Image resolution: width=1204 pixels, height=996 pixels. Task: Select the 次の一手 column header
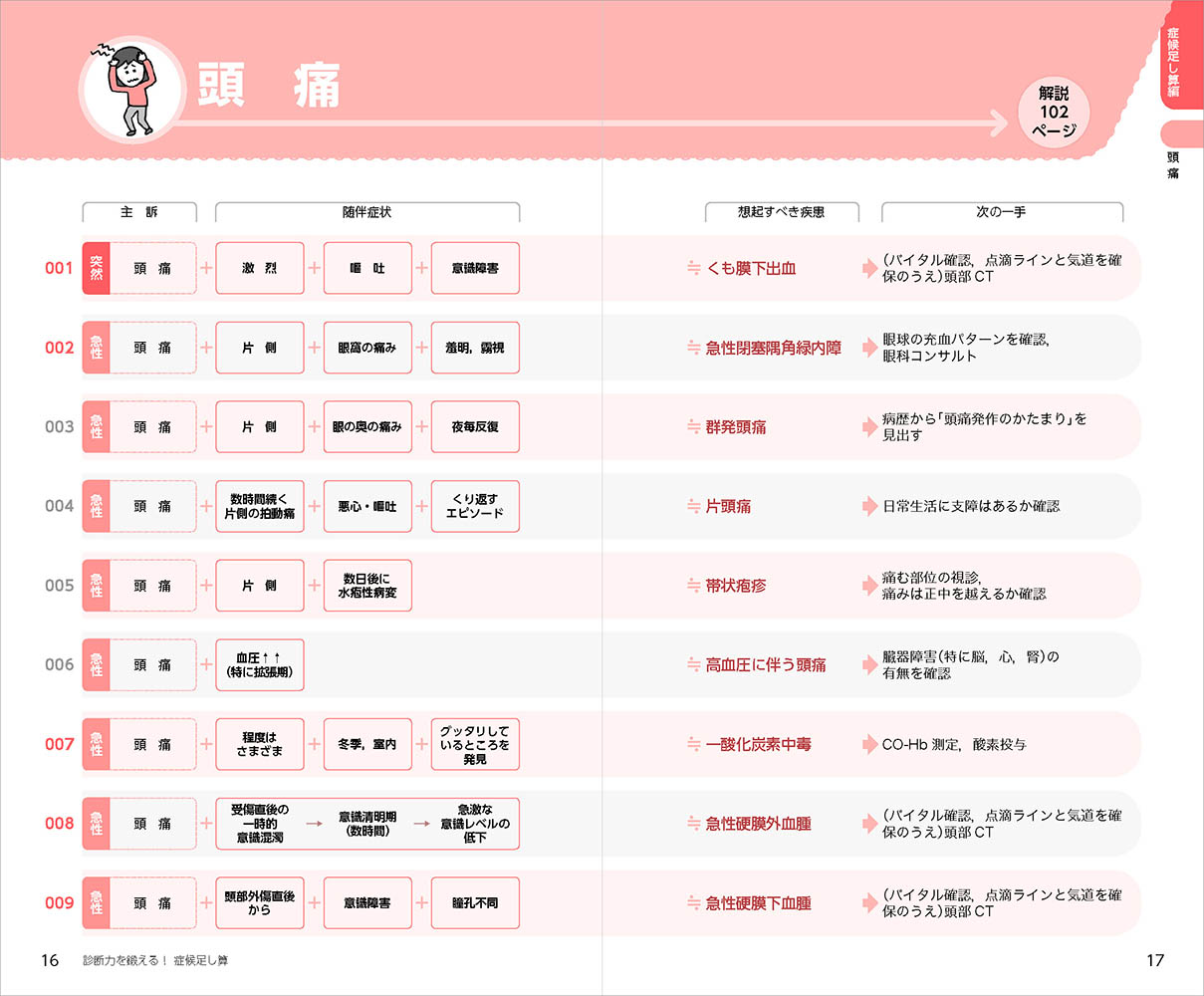(x=1001, y=212)
